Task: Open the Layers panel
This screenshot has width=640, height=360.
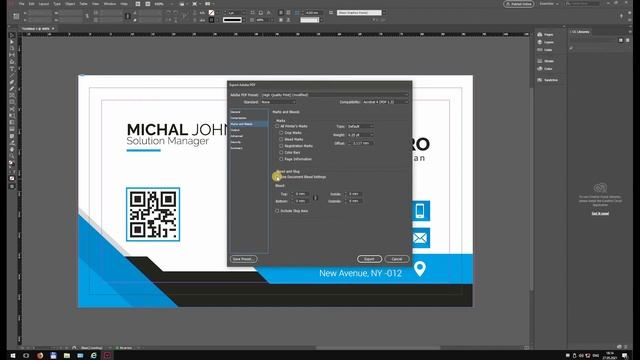Action: click(x=546, y=42)
